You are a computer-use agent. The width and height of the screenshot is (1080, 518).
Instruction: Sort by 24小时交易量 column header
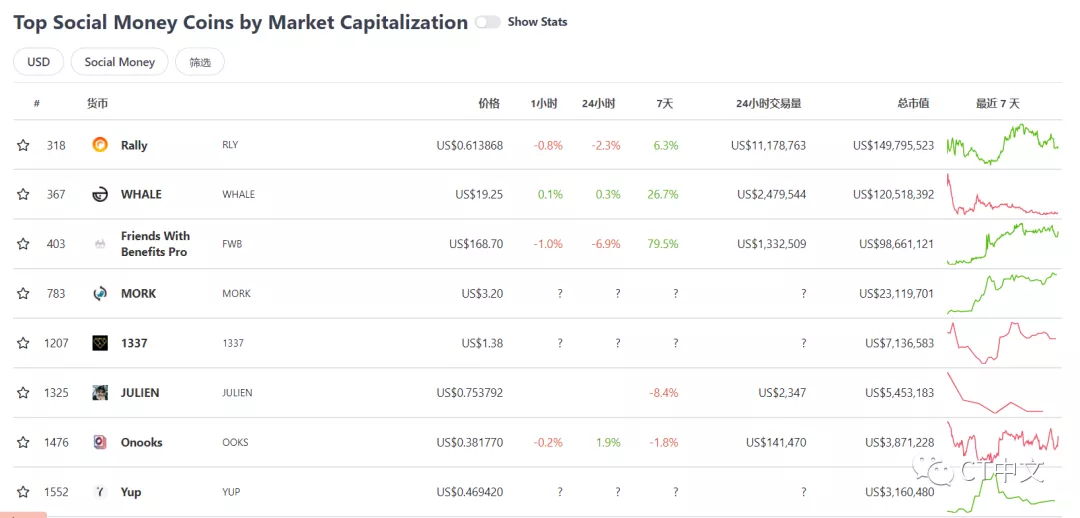[x=768, y=103]
